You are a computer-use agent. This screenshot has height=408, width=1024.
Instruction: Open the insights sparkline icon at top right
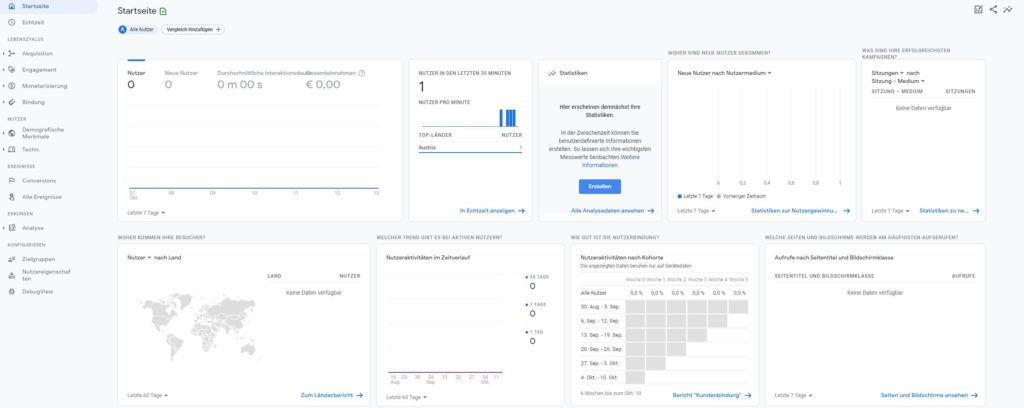click(x=1008, y=9)
